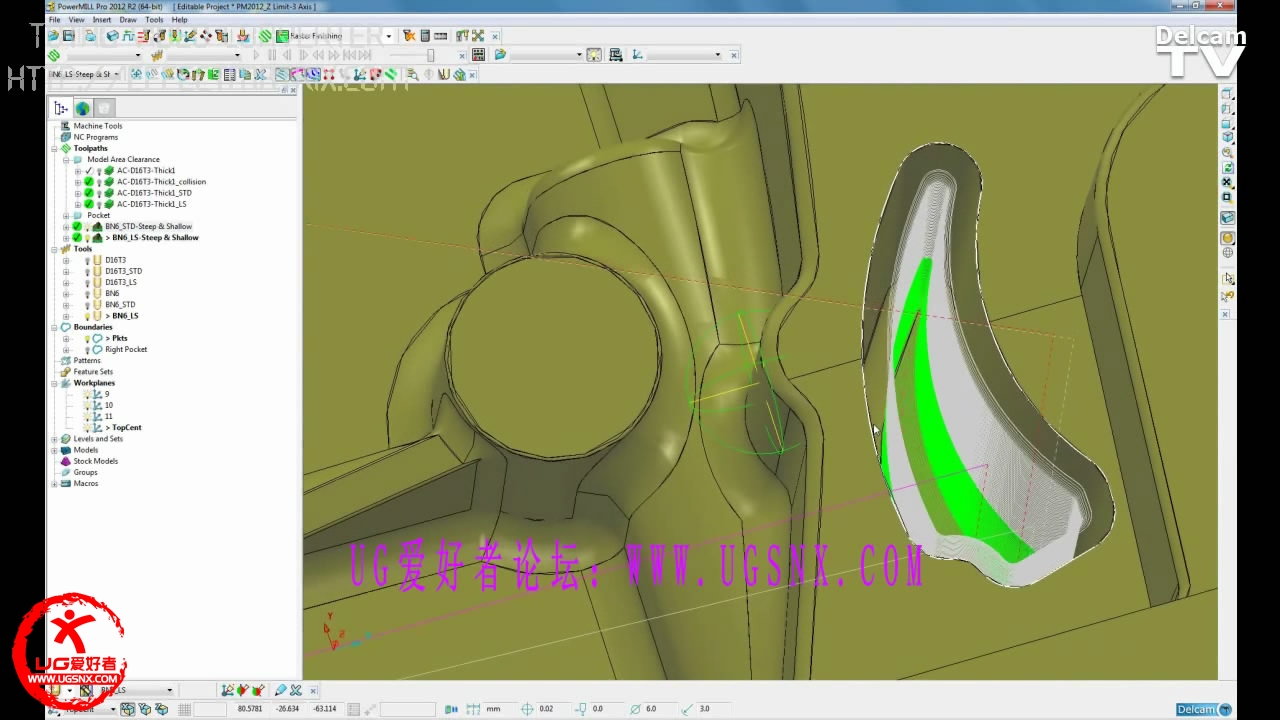Open the Help menu
Viewport: 1280px width, 720px height.
point(179,19)
